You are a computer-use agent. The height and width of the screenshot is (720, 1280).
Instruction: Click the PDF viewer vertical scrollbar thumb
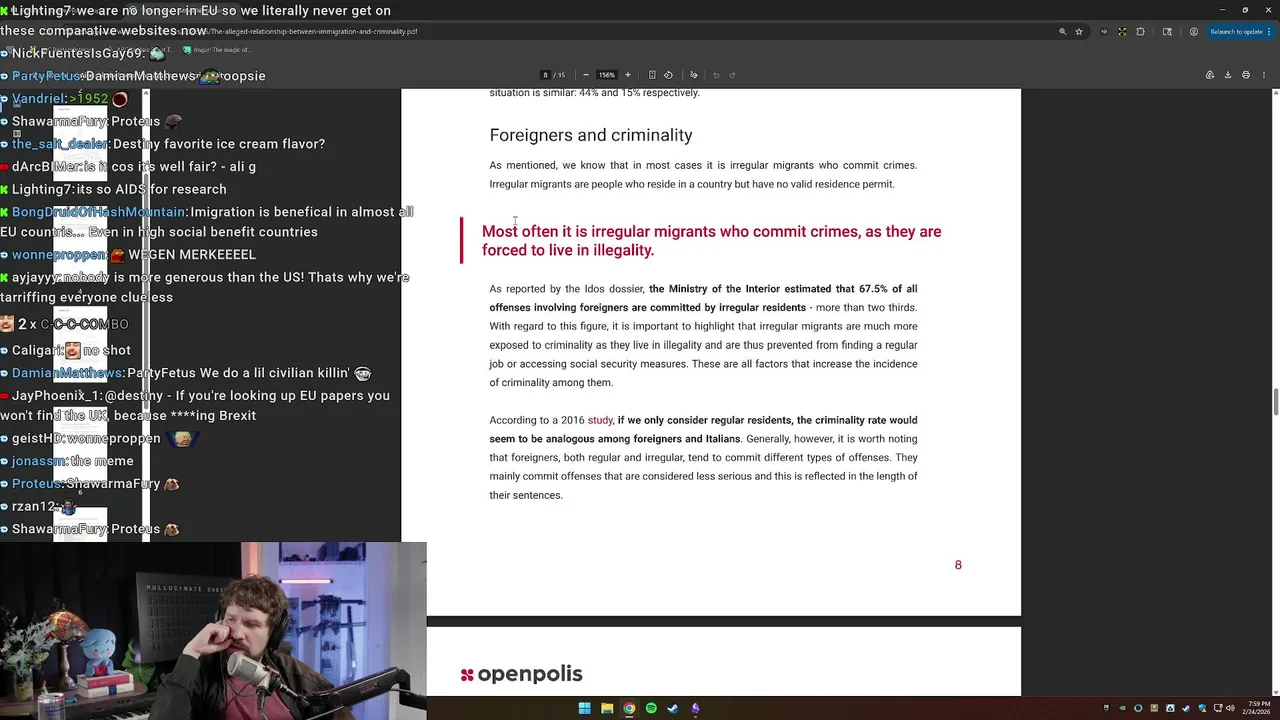click(1275, 403)
